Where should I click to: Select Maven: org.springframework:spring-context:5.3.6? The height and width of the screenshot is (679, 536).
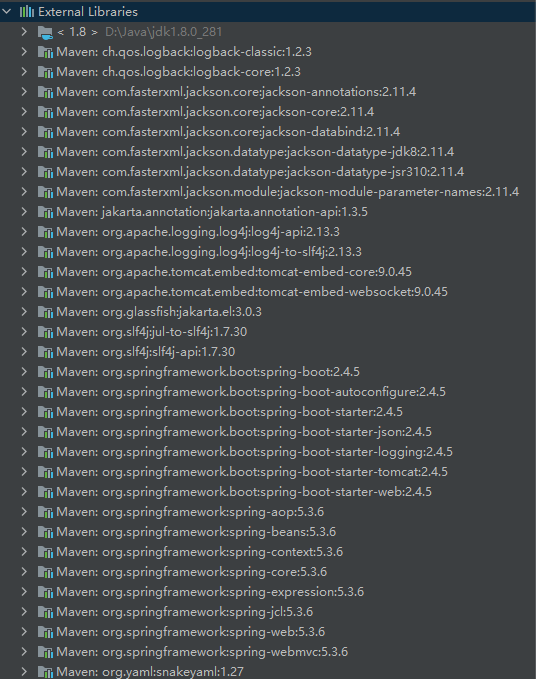[200, 552]
